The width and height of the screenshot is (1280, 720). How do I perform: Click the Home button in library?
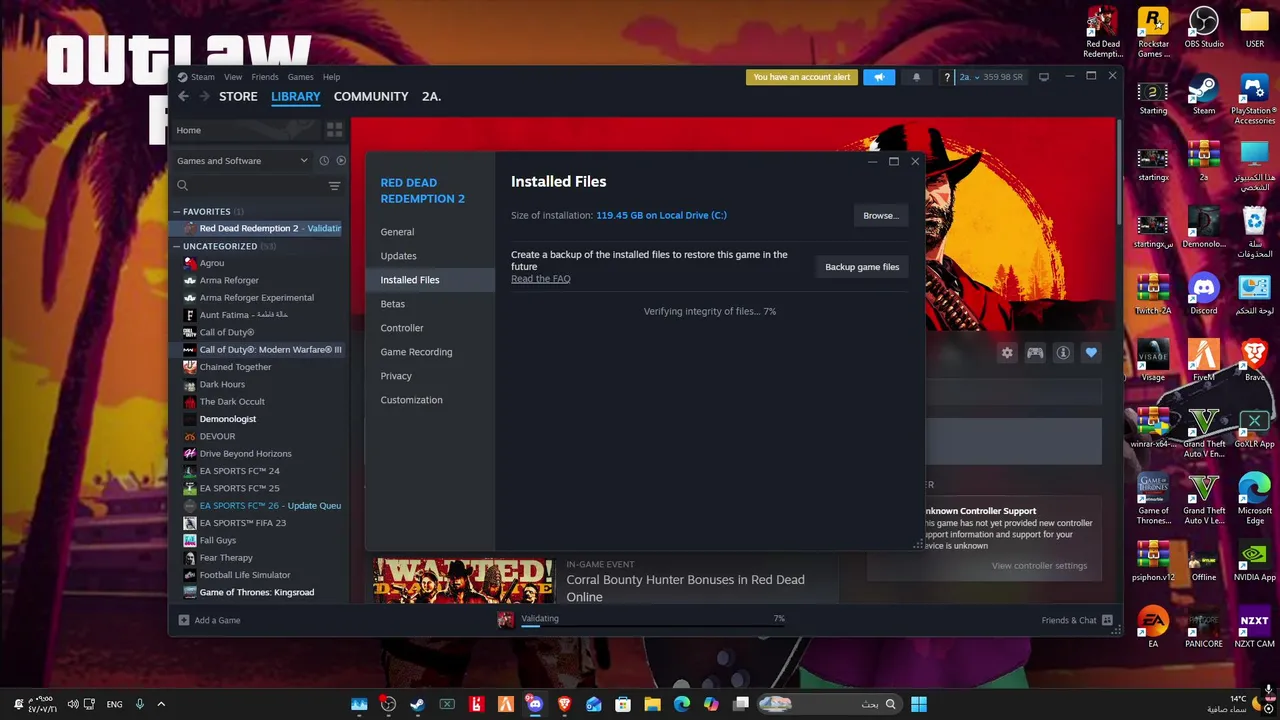click(245, 130)
